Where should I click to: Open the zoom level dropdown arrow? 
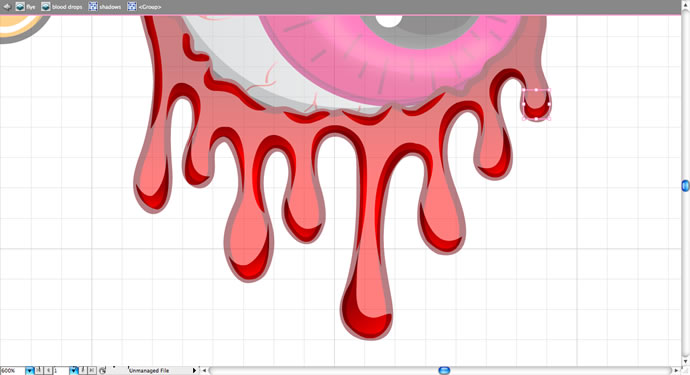coord(29,371)
